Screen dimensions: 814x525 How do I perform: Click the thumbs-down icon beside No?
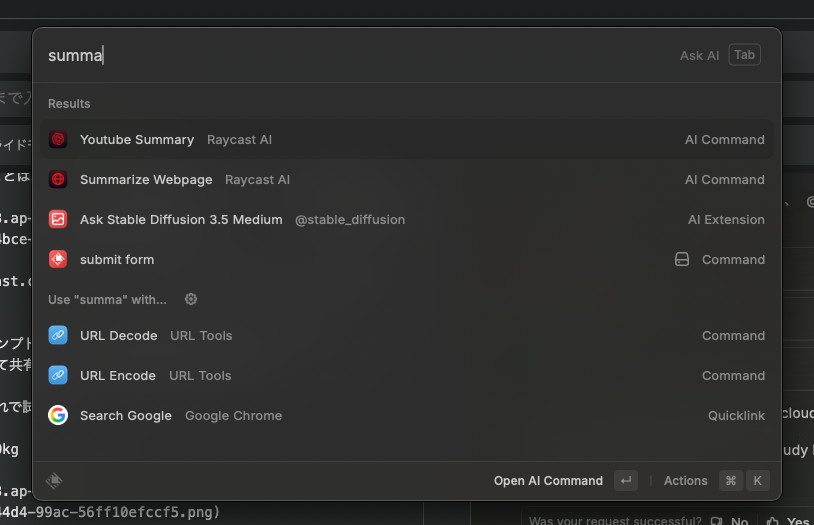coord(717,520)
